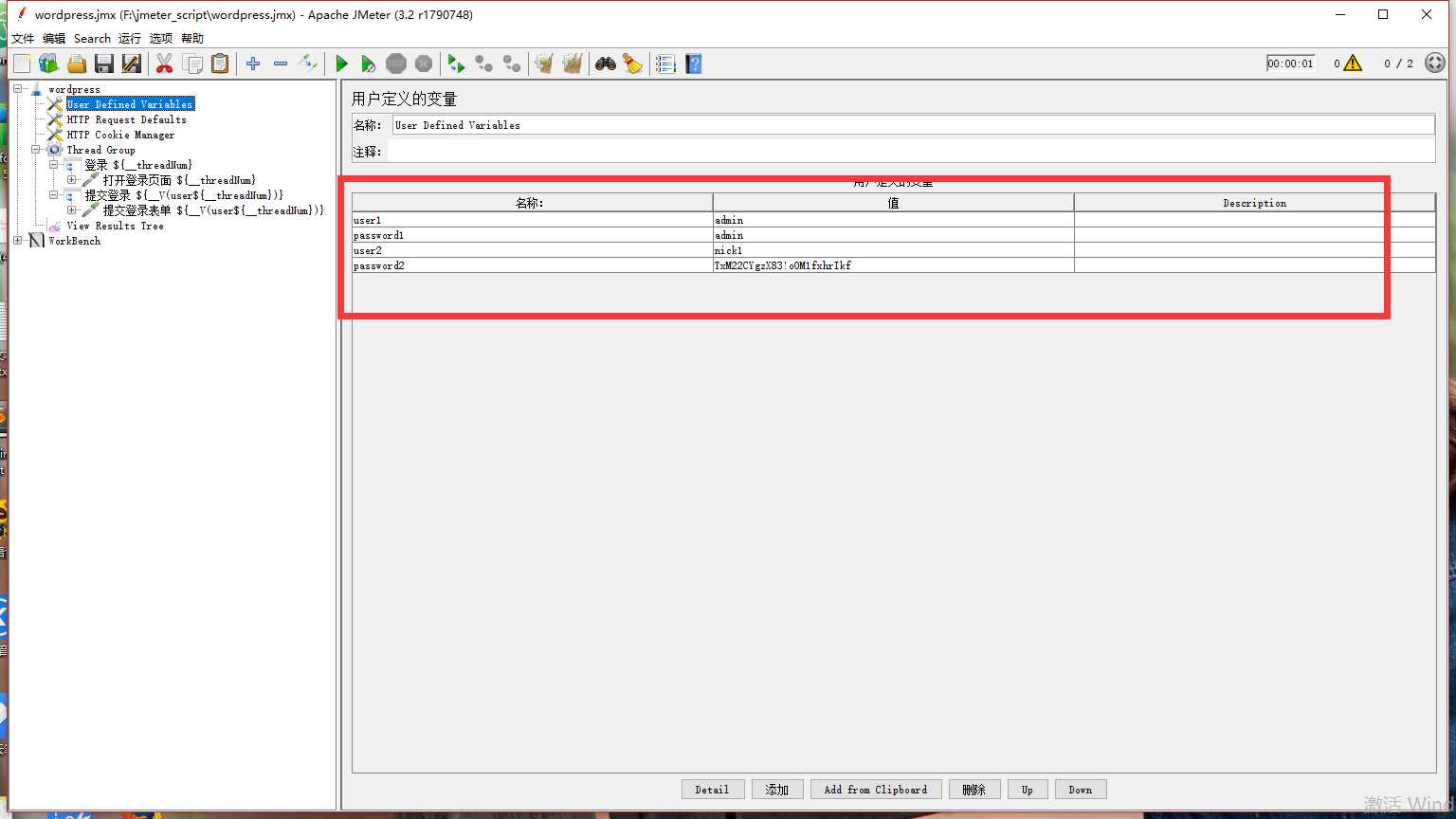Image resolution: width=1456 pixels, height=819 pixels.
Task: Click the Toggle enable/disable icon
Action: 308,64
